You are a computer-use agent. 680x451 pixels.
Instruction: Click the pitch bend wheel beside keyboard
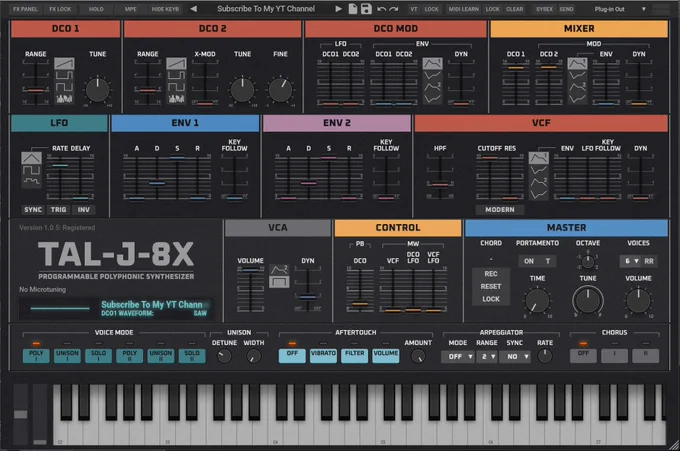pos(20,414)
